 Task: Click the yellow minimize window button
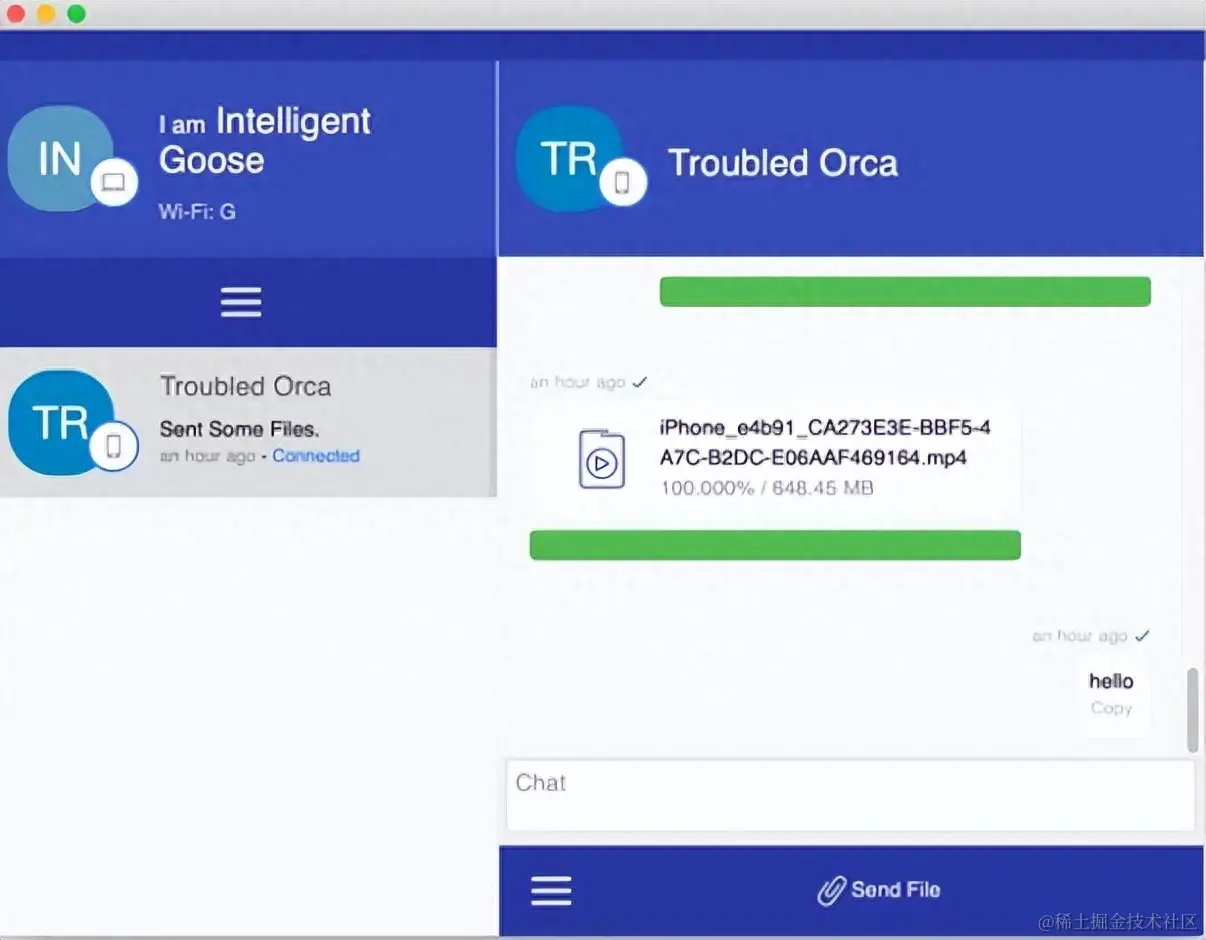pos(46,14)
